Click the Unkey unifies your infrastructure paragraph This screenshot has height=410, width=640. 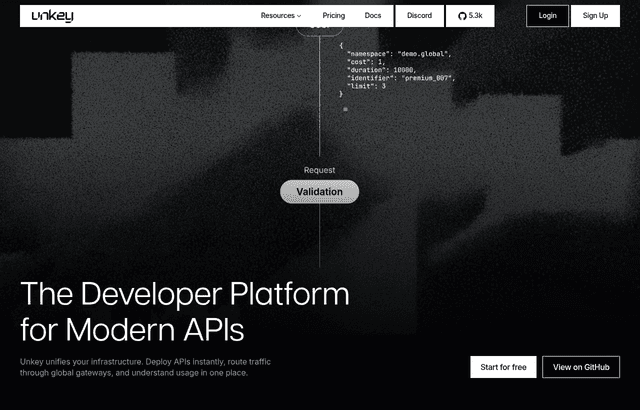(145, 367)
